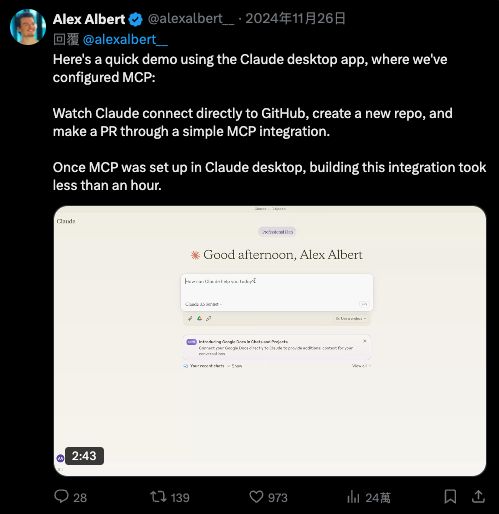Reply to the tweet via comment icon
Image resolution: width=499 pixels, height=514 pixels.
pos(61,496)
